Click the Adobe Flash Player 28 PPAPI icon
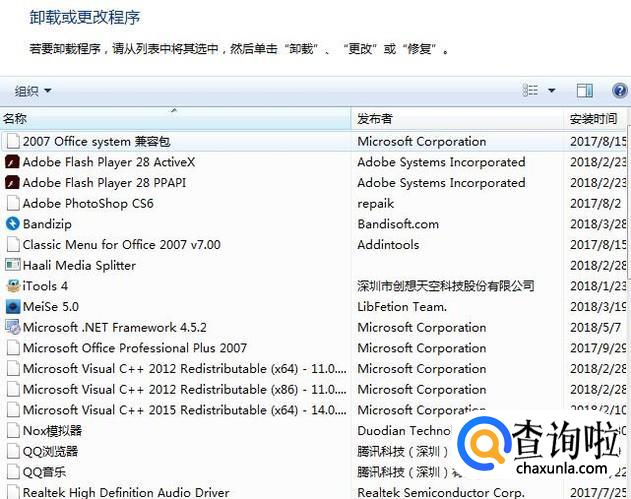Viewport: 631px width, 499px height. pyautogui.click(x=12, y=183)
